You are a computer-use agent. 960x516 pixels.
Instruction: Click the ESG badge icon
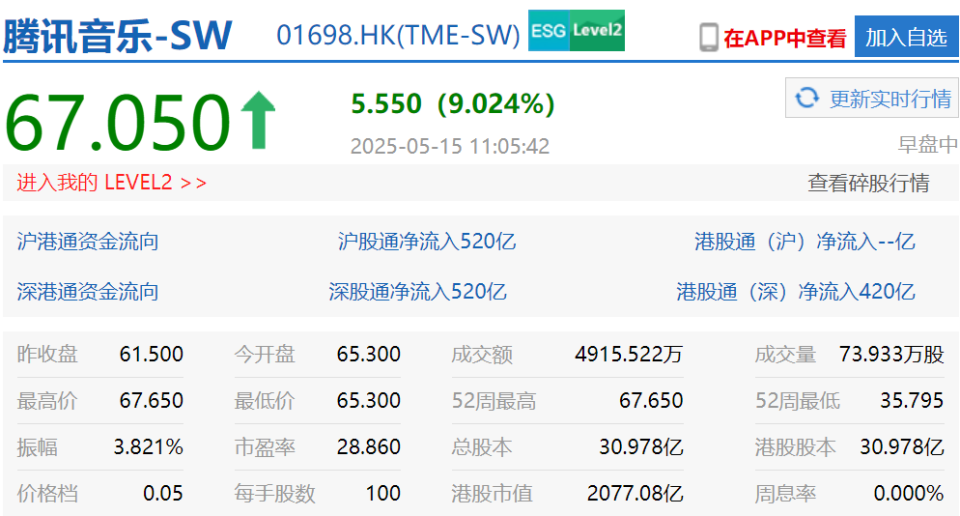tap(549, 31)
